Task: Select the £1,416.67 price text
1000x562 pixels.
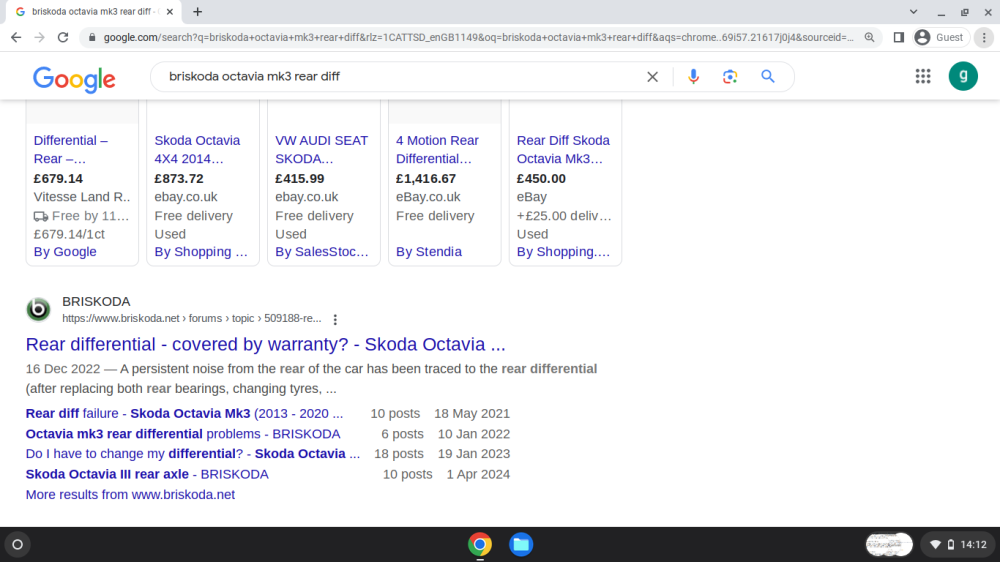Action: pyautogui.click(x=425, y=179)
